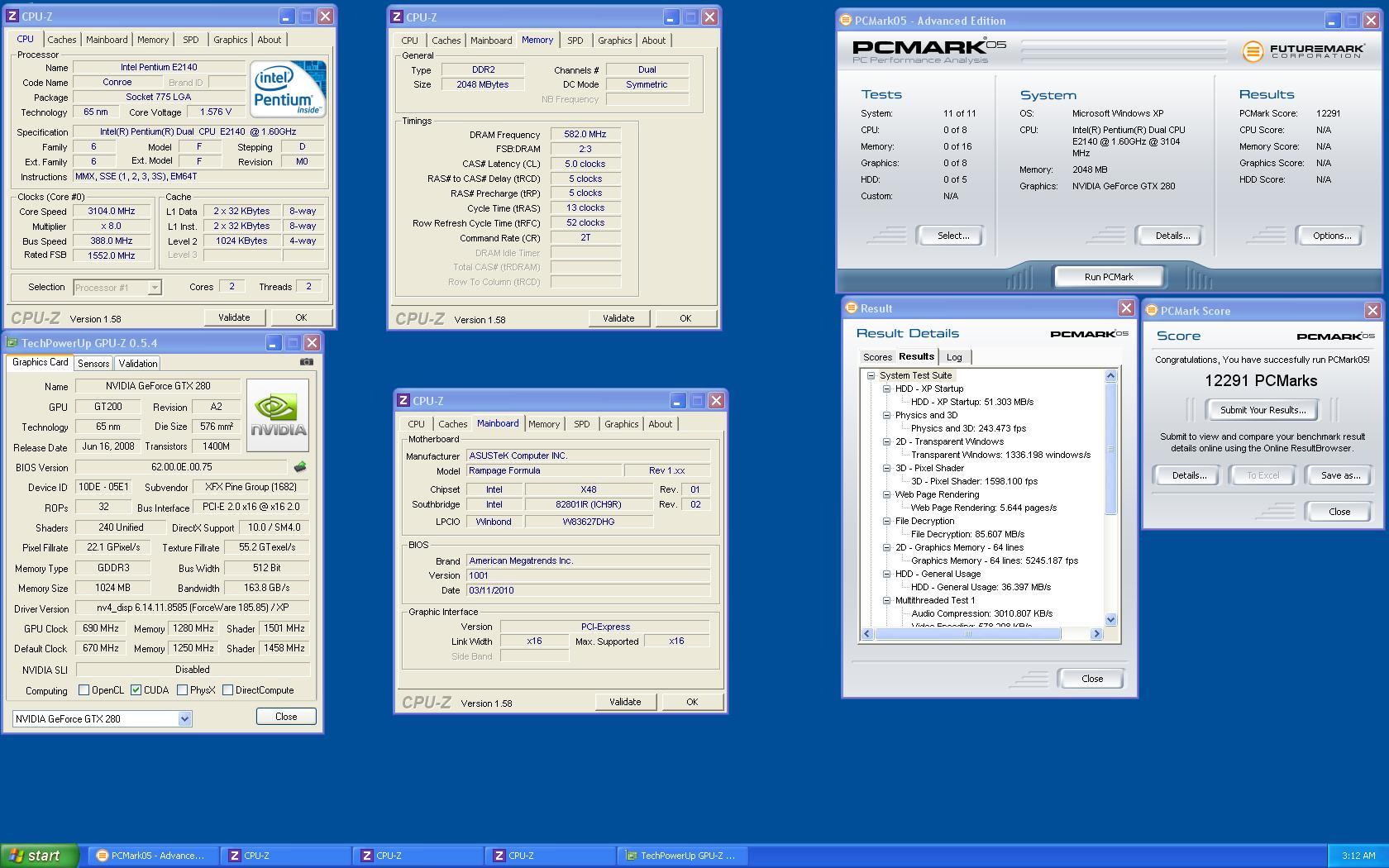
Task: Click the CPU-Z title icon of the Mainboard window
Action: (403, 400)
